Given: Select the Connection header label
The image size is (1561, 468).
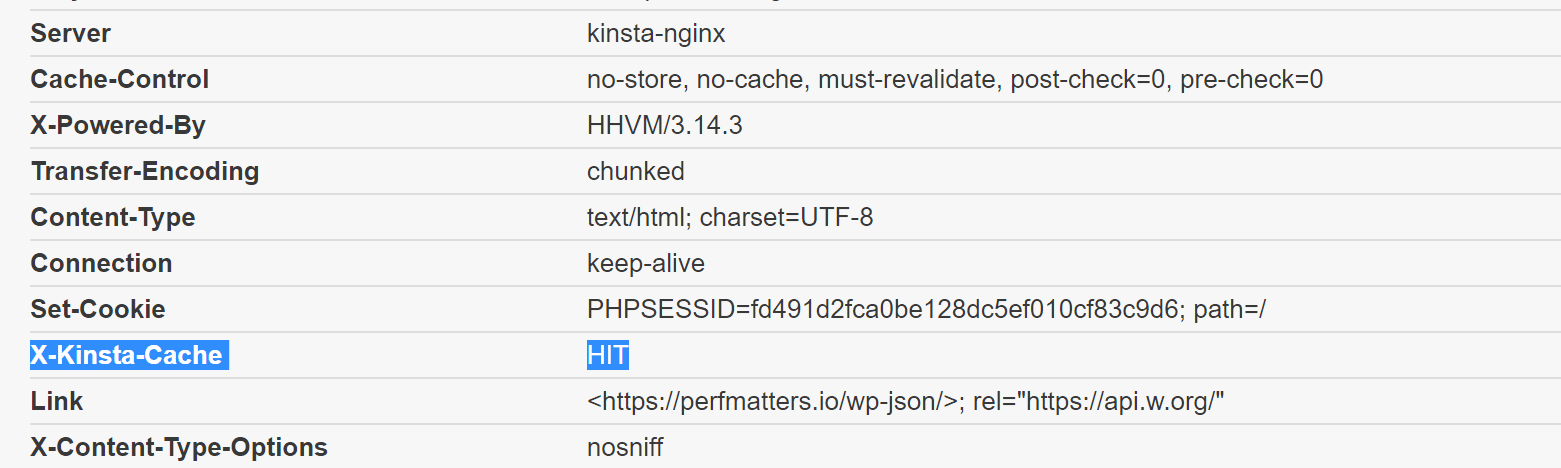Looking at the screenshot, I should [x=102, y=264].
